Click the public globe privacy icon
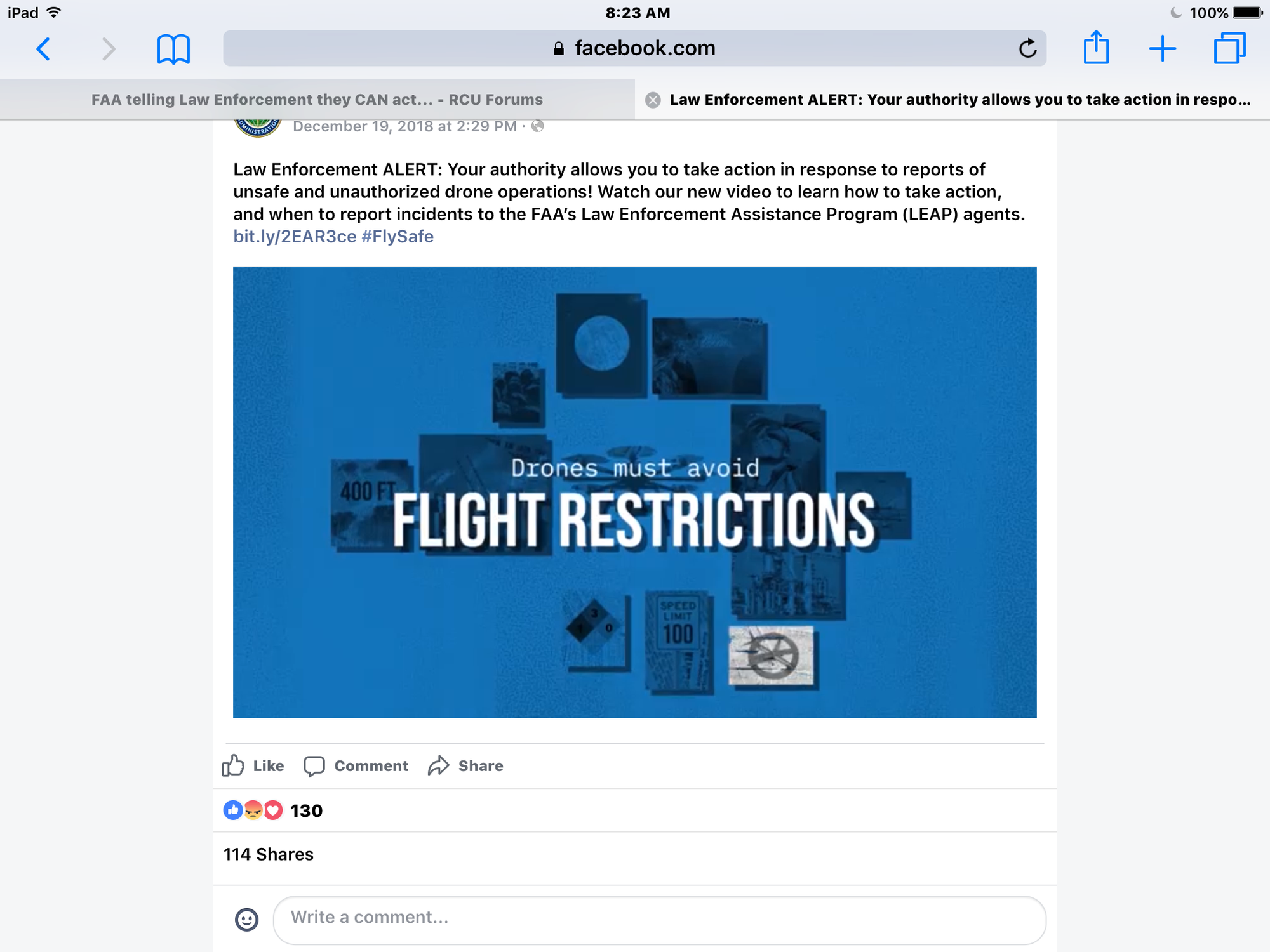Image resolution: width=1270 pixels, height=952 pixels. point(538,126)
